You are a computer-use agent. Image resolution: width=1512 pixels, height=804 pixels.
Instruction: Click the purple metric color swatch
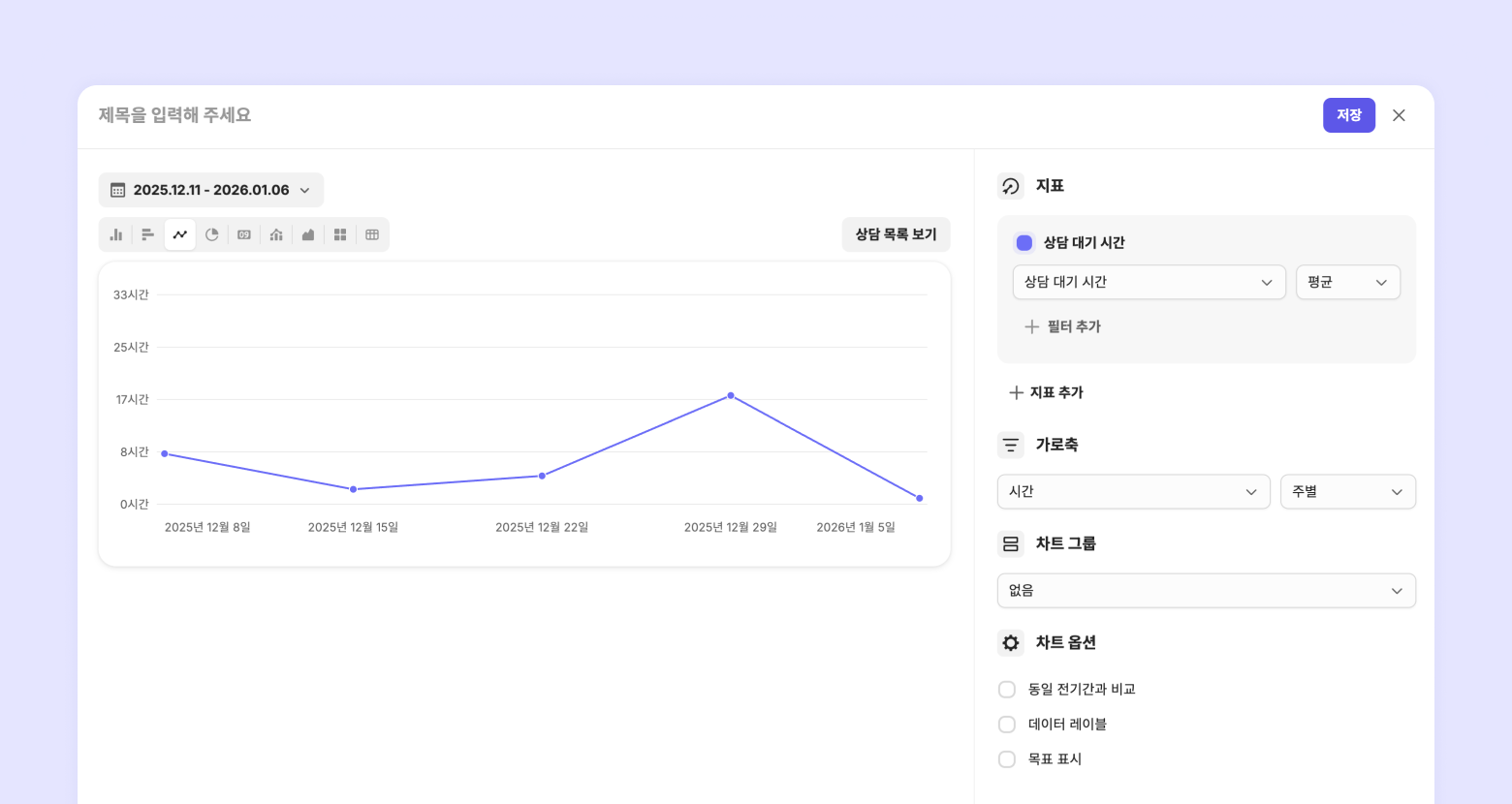1024,243
